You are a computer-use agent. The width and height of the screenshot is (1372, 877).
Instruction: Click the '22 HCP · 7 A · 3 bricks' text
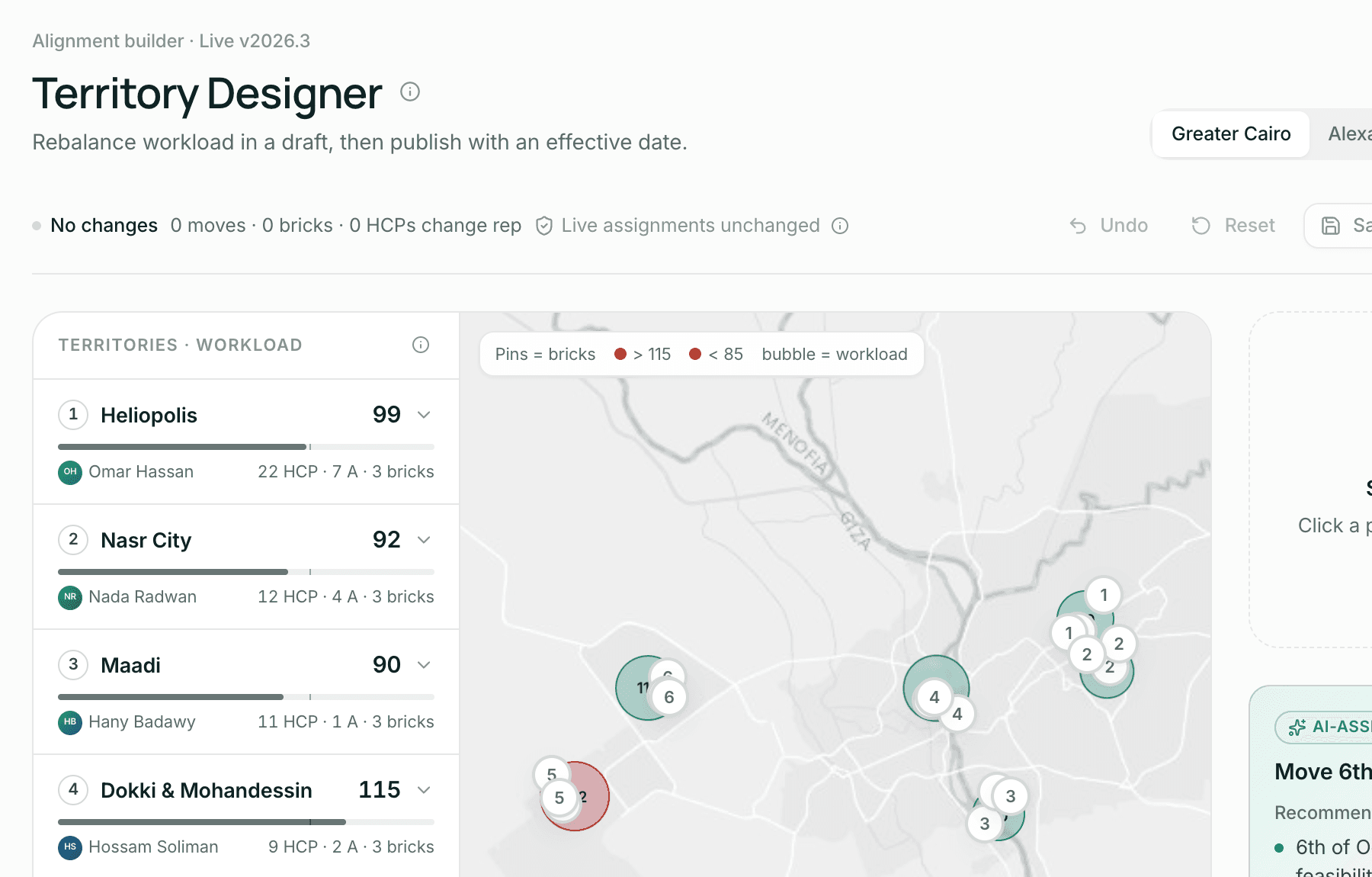pyautogui.click(x=346, y=472)
